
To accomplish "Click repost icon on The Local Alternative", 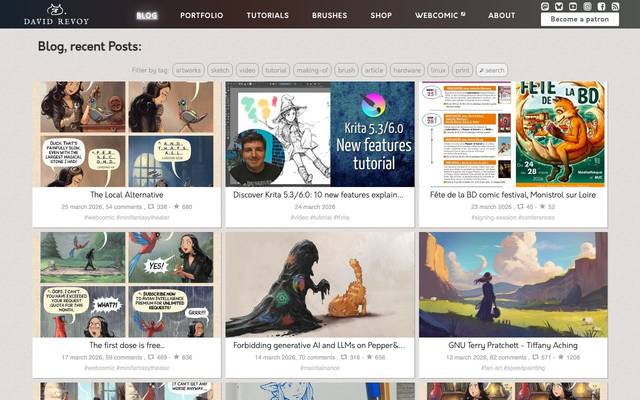I will 151,207.
